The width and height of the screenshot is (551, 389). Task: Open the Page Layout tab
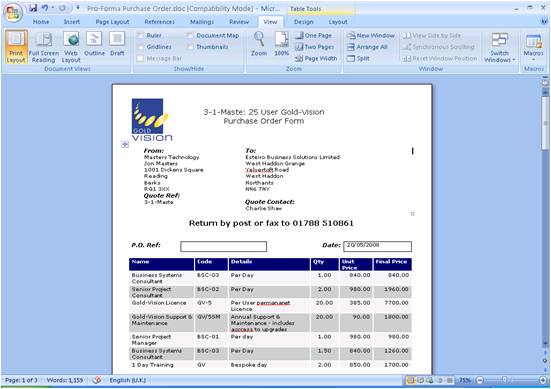click(112, 22)
